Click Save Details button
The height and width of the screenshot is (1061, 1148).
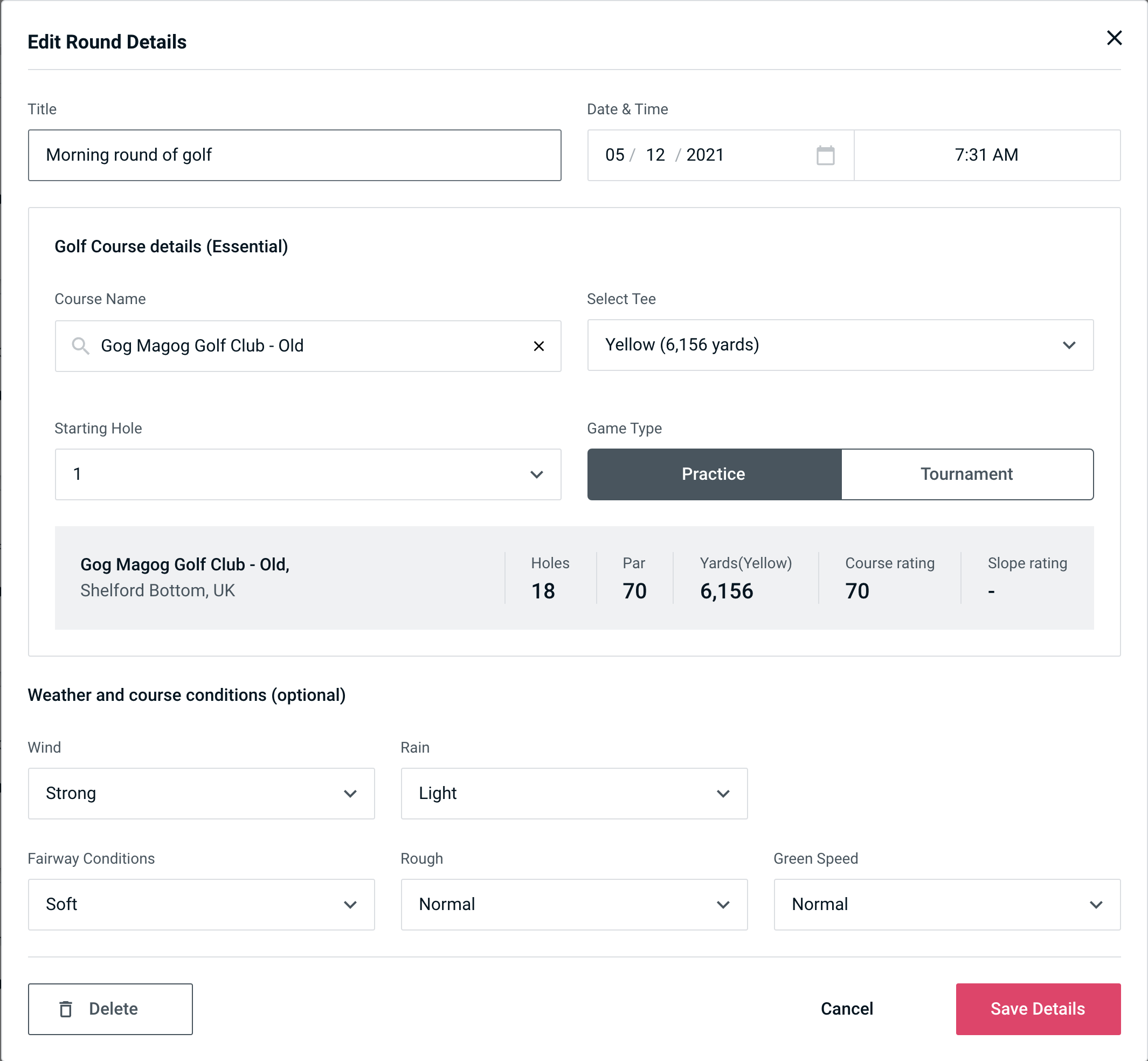tap(1038, 1008)
